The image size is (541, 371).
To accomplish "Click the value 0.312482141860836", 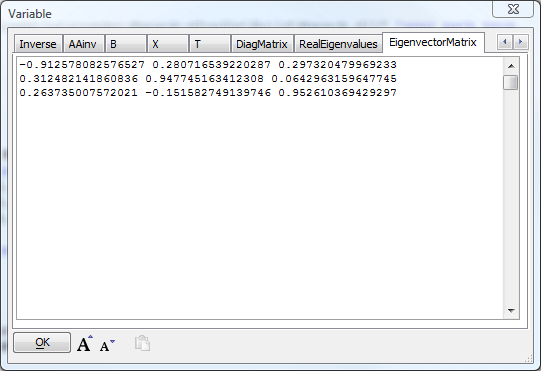I will click(79, 79).
